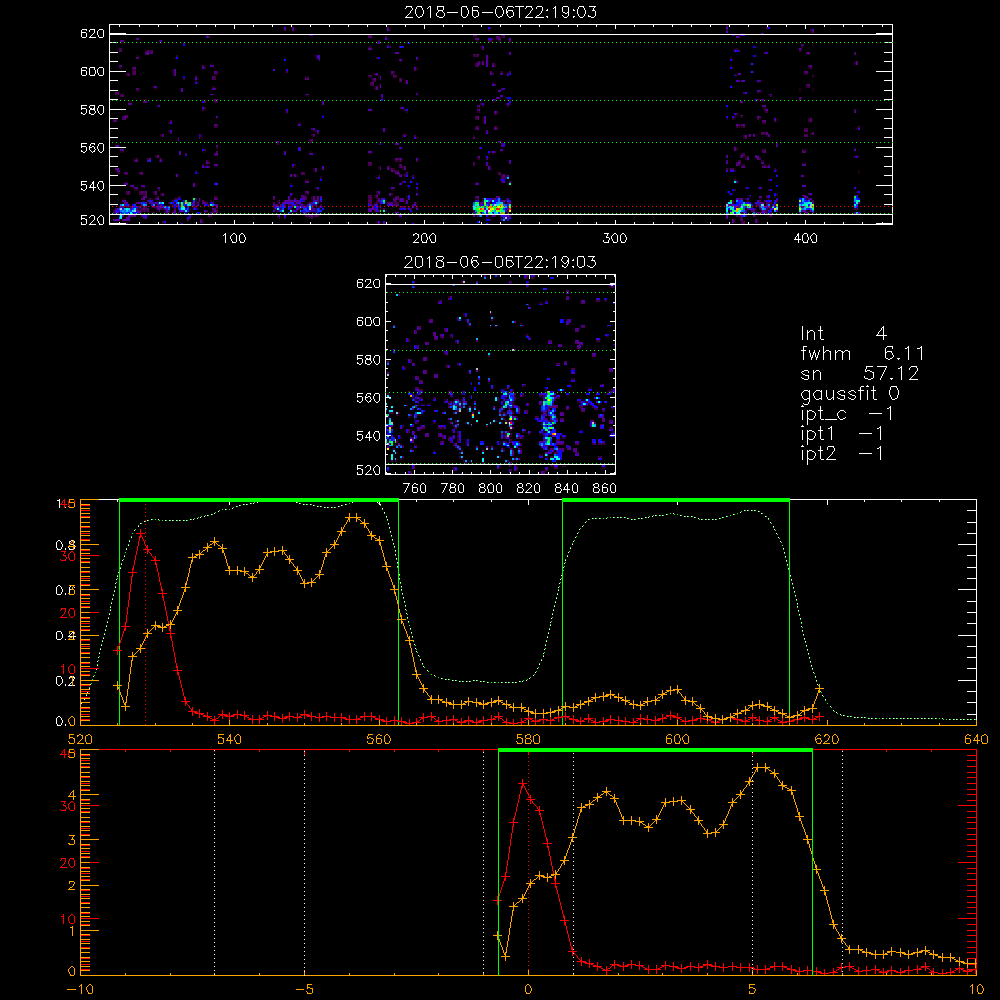Click x-axis label 200 on top plot
This screenshot has width=1000, height=1000.
coord(424,239)
